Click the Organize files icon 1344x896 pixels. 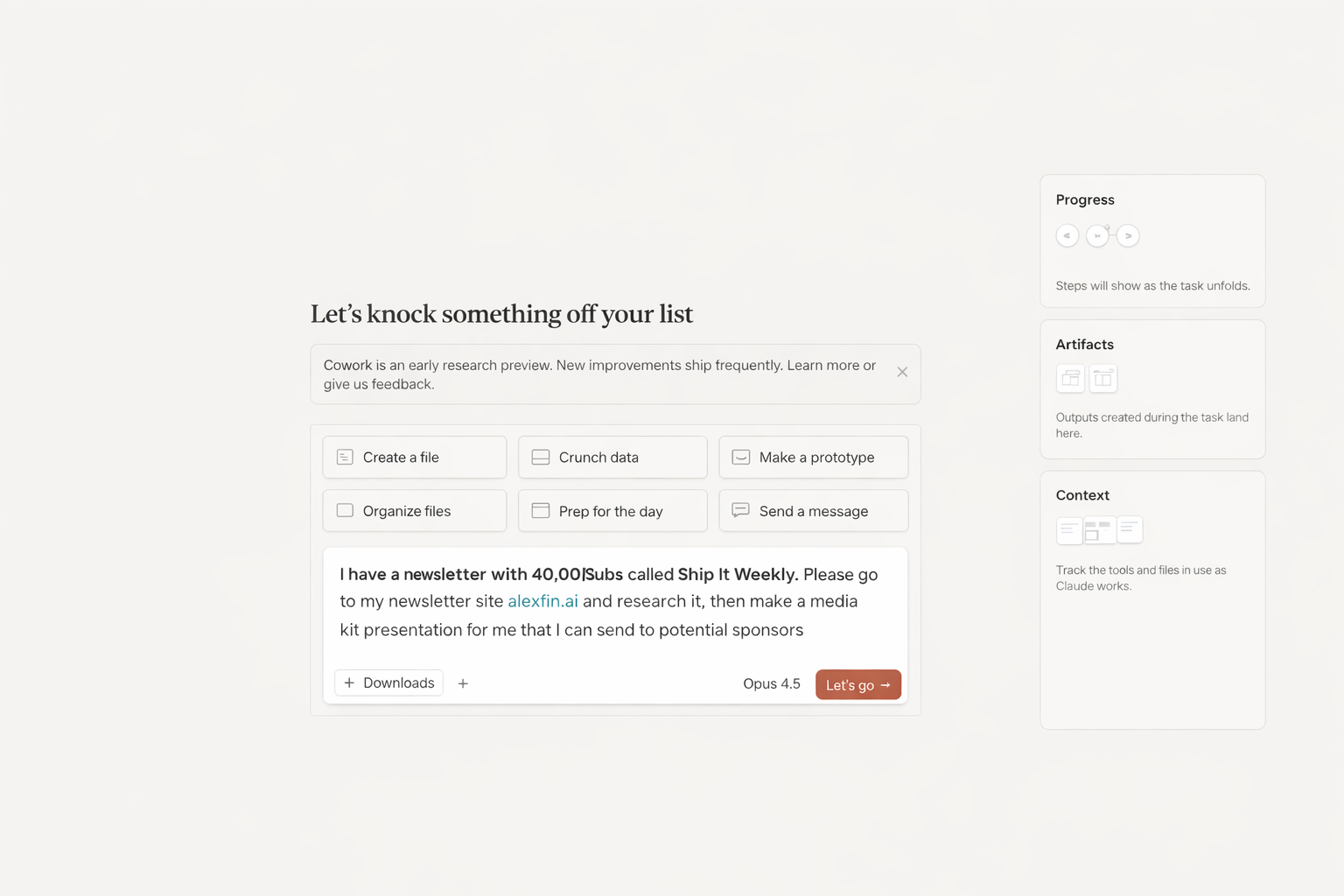point(346,511)
